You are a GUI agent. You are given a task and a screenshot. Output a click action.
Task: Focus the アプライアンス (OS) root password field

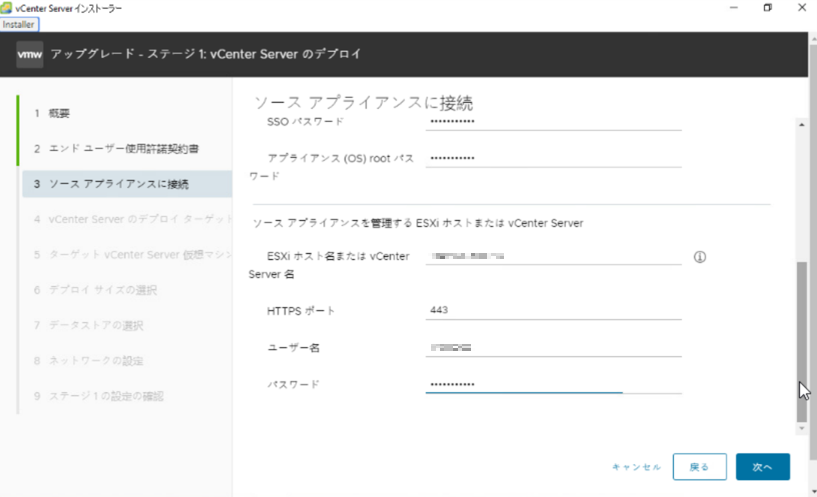tap(553, 158)
